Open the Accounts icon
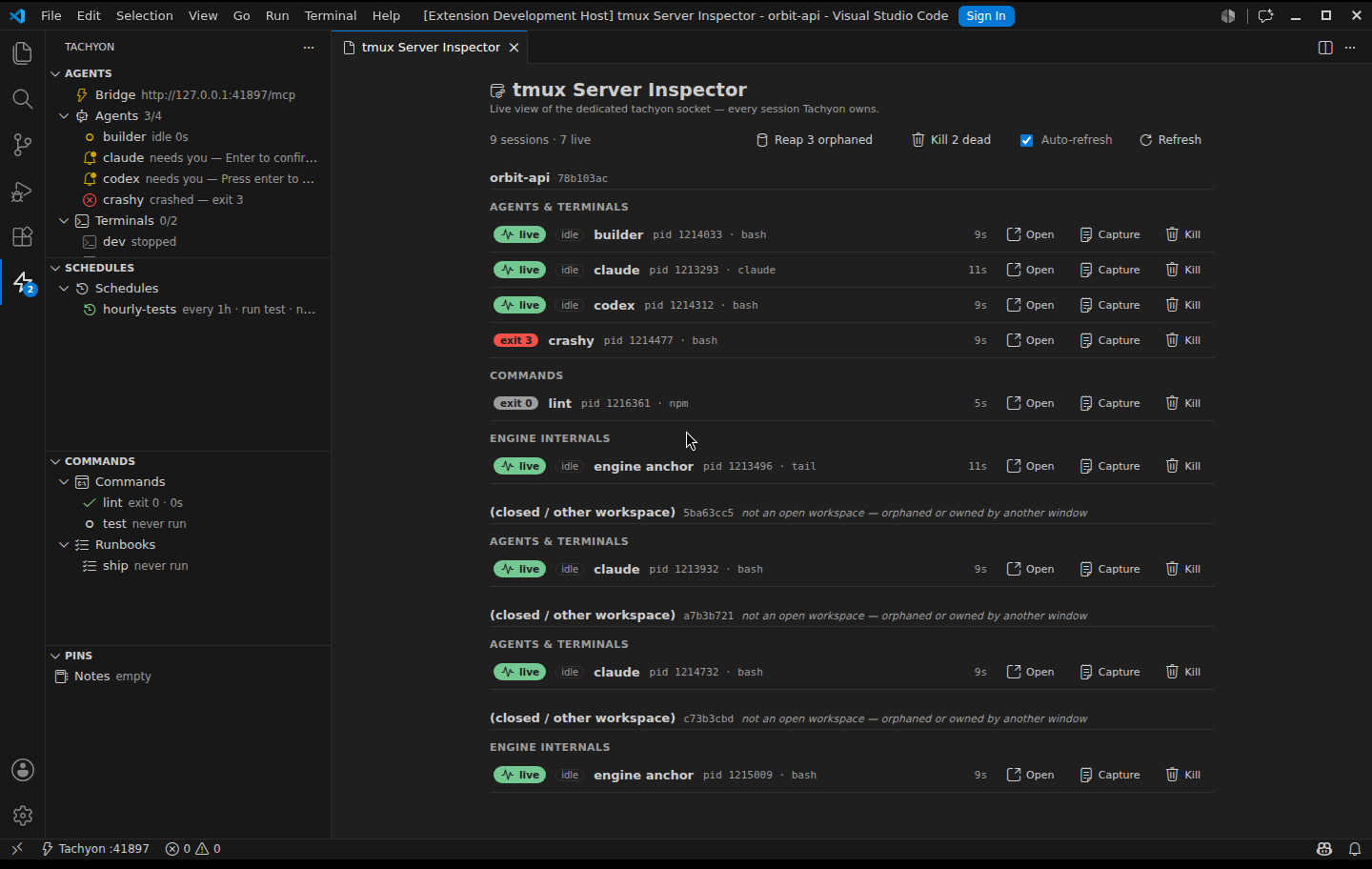The width and height of the screenshot is (1372, 869). [x=22, y=770]
